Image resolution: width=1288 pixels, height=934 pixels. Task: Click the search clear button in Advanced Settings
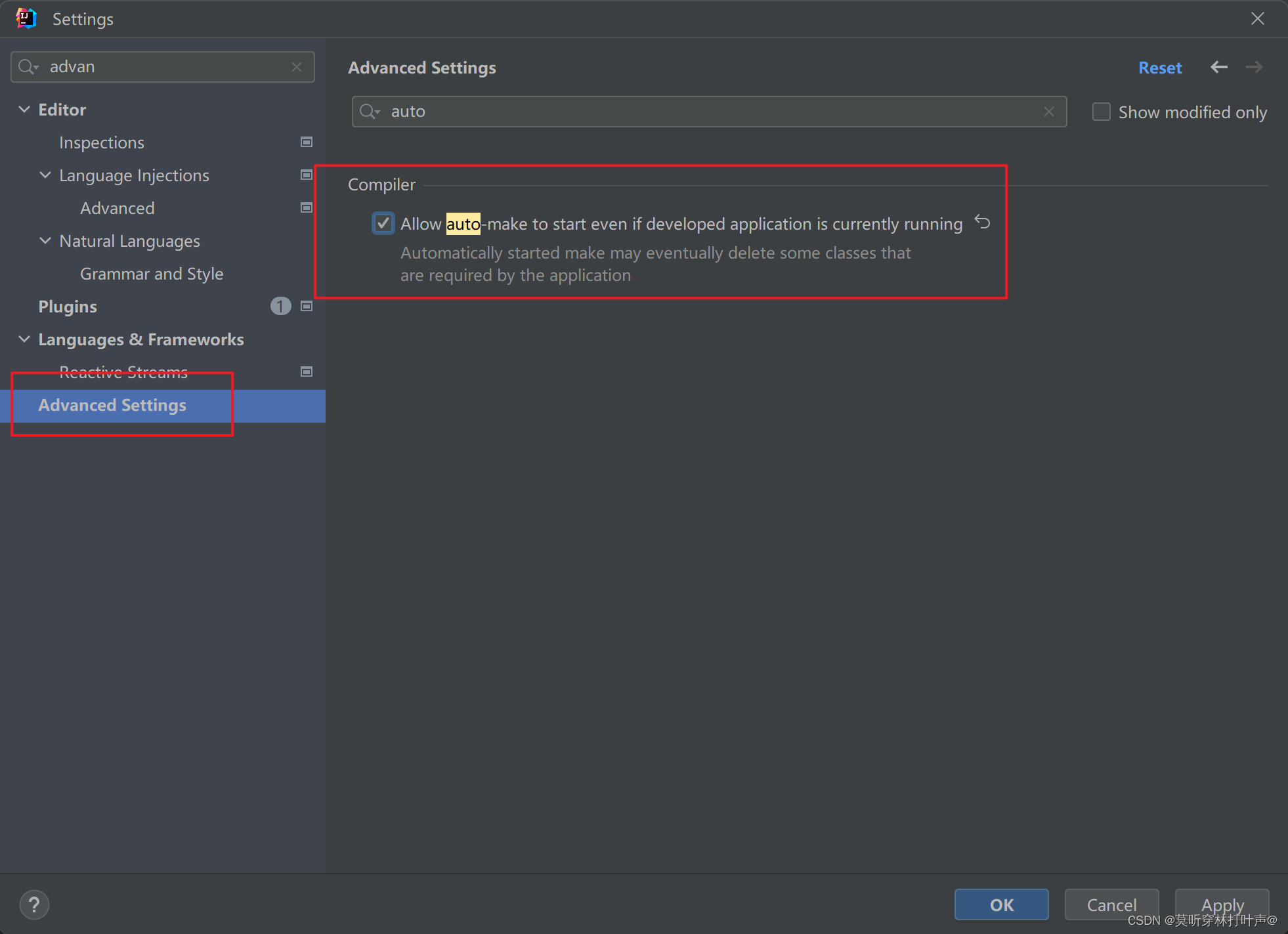pos(1049,111)
